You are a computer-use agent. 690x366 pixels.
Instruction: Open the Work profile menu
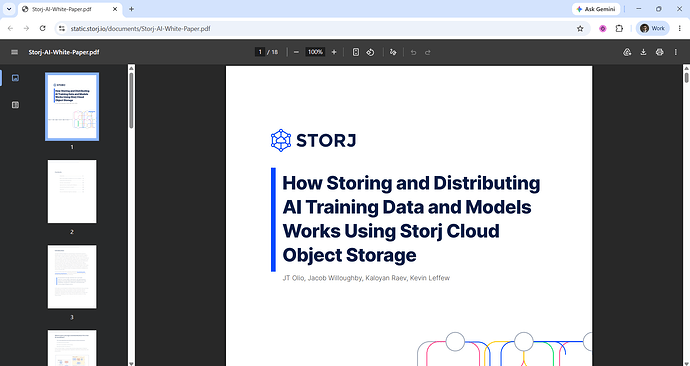click(653, 28)
